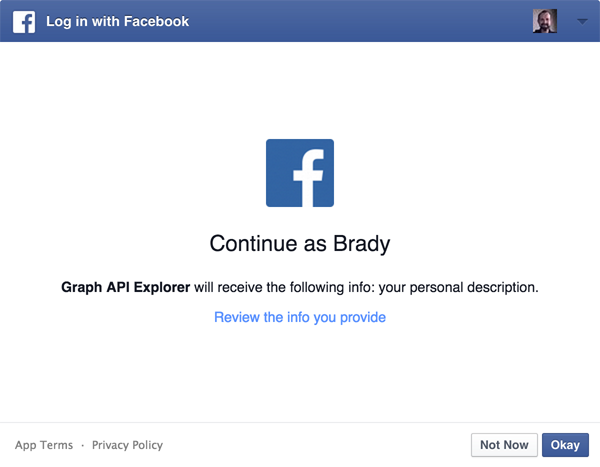
Task: Click the small Facebook logo in header
Action: (x=23, y=21)
